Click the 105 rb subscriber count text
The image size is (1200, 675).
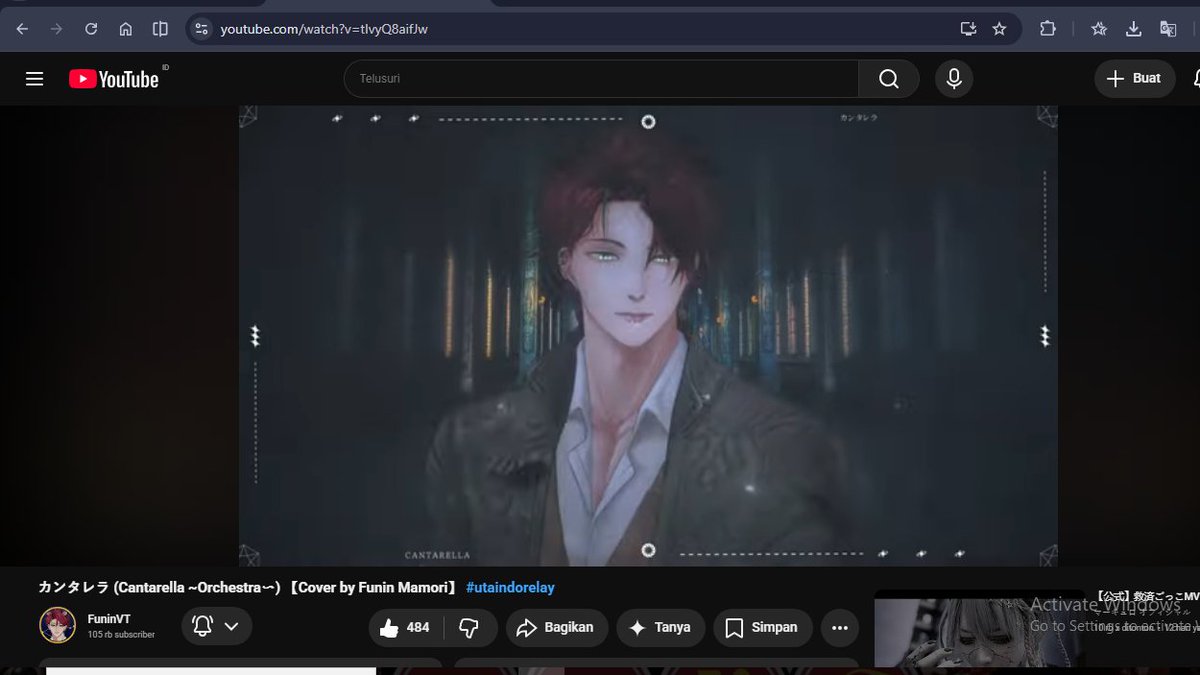(121, 635)
